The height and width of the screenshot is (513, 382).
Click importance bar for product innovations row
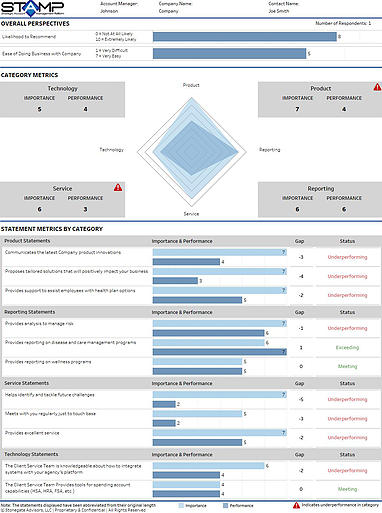220,252
